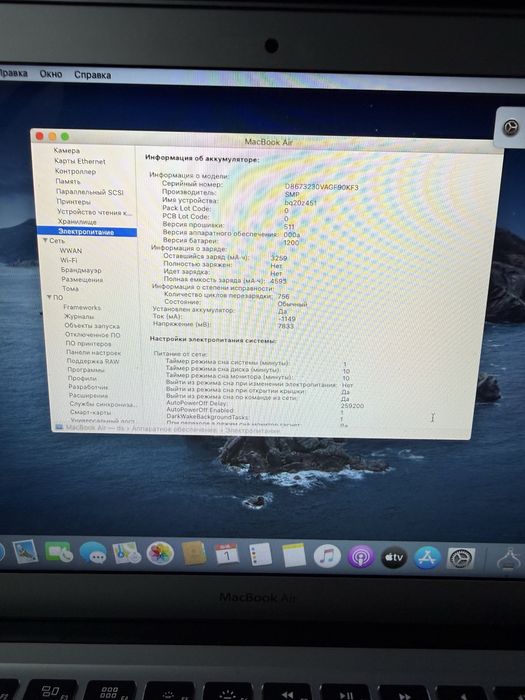The image size is (525, 700).
Task: Open Maps from the Dock
Action: (126, 554)
